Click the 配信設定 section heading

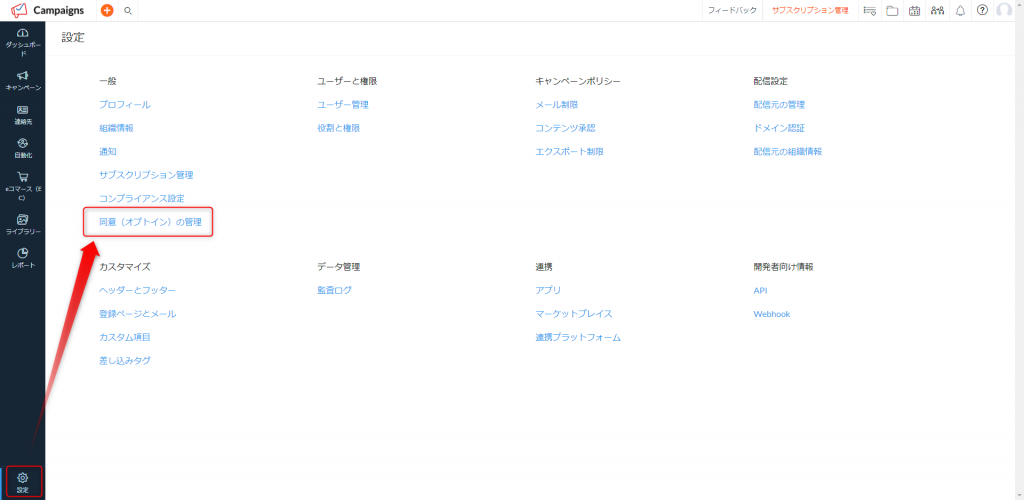[771, 81]
